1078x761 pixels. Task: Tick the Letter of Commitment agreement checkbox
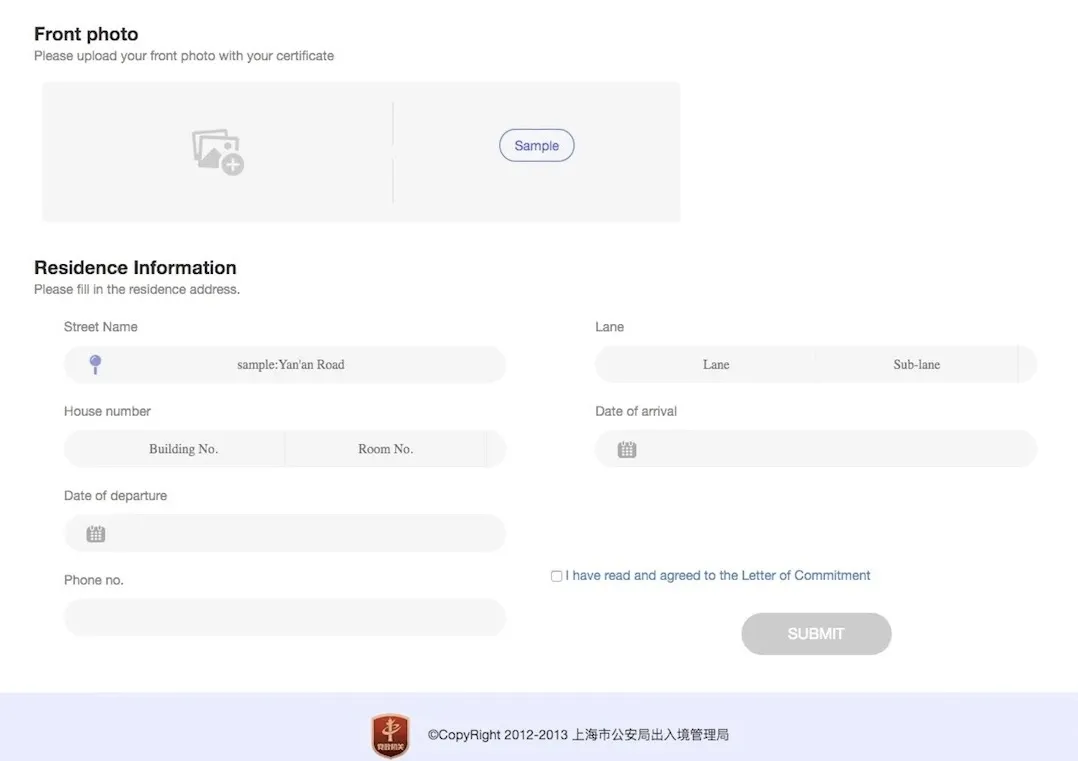pyautogui.click(x=556, y=576)
